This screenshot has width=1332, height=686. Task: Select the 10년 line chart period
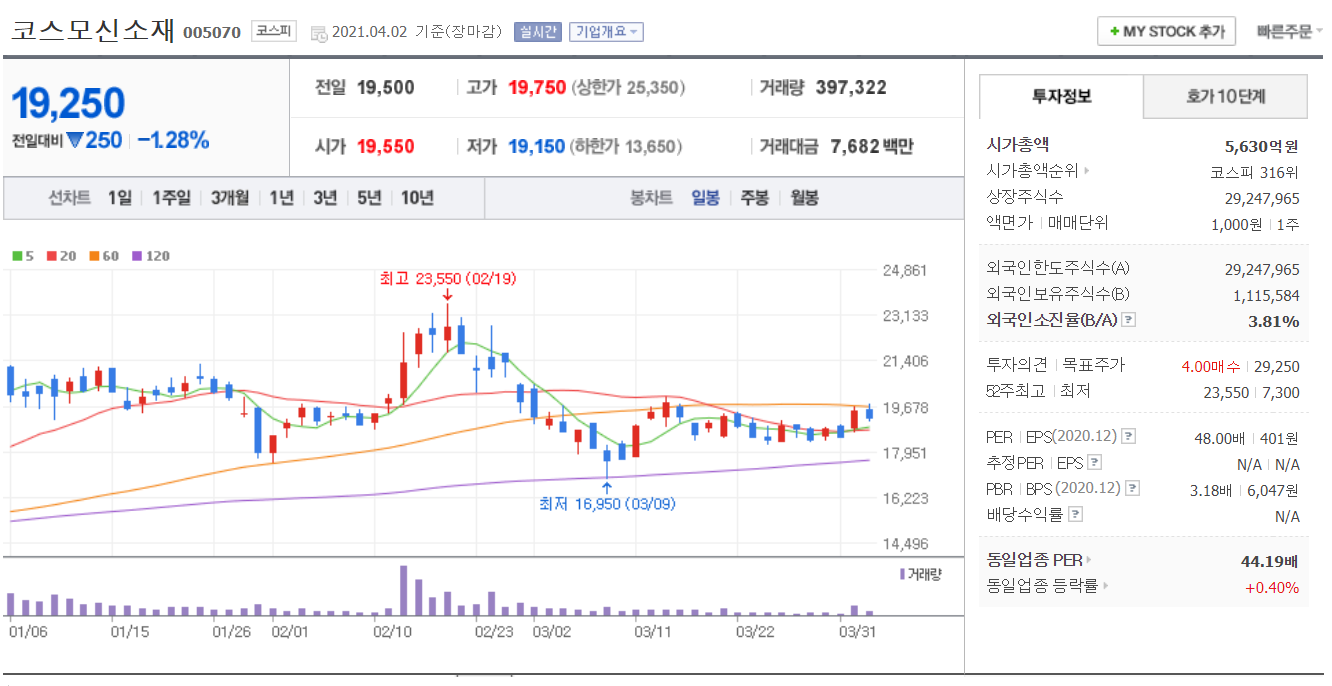(417, 198)
